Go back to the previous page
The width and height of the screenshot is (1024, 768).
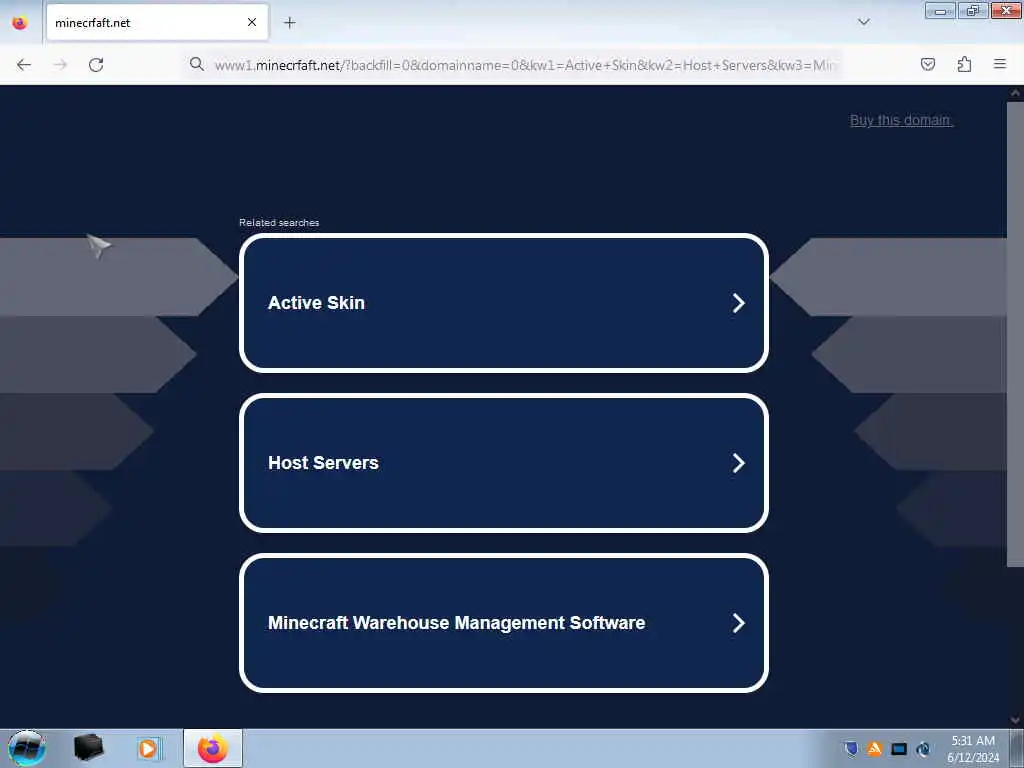[x=24, y=65]
